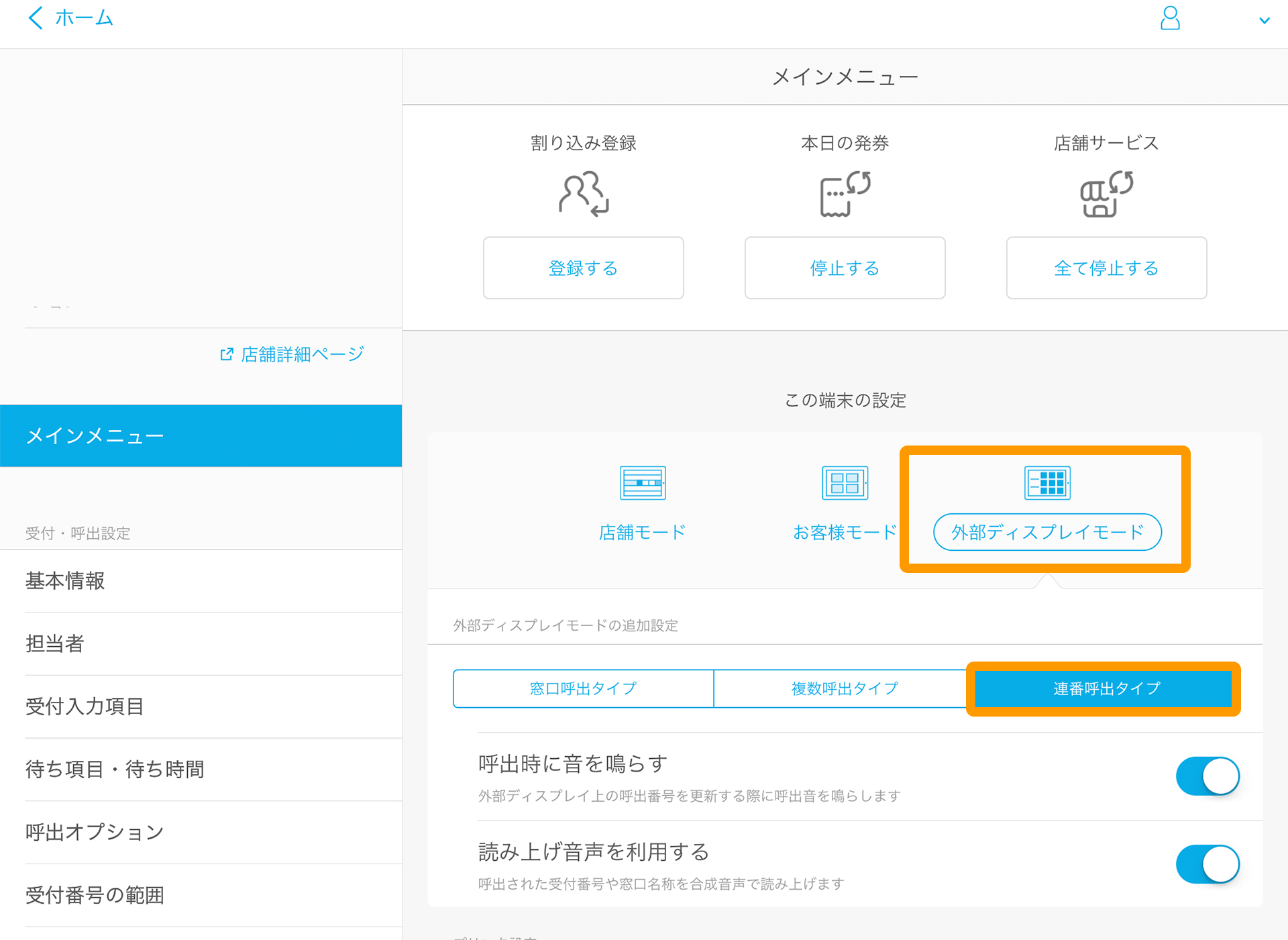Viewport: 1288px width, 940px height.
Task: Select メインメニュー in the sidebar
Action: coord(201,435)
